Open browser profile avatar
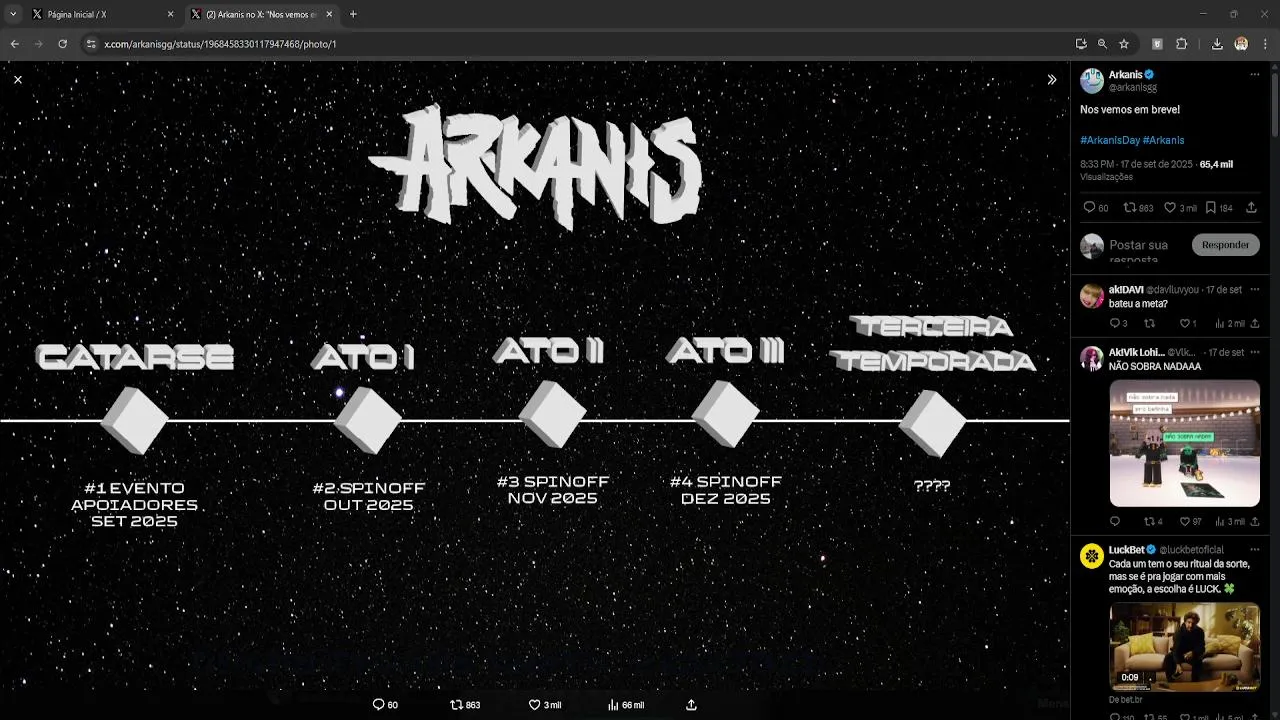Screen dimensions: 1280x720 1241,44
